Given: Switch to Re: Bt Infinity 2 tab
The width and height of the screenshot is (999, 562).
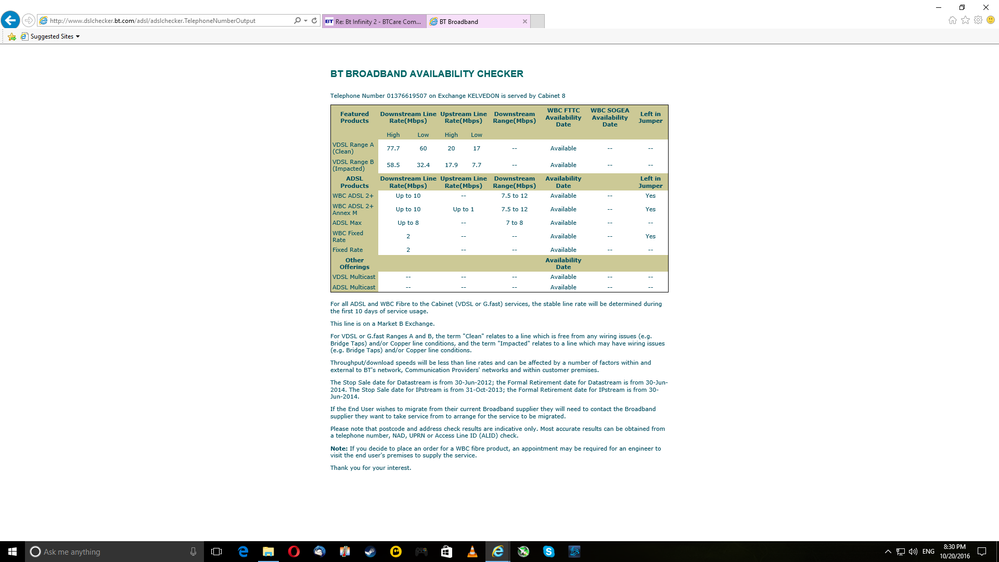Looking at the screenshot, I should click(374, 21).
